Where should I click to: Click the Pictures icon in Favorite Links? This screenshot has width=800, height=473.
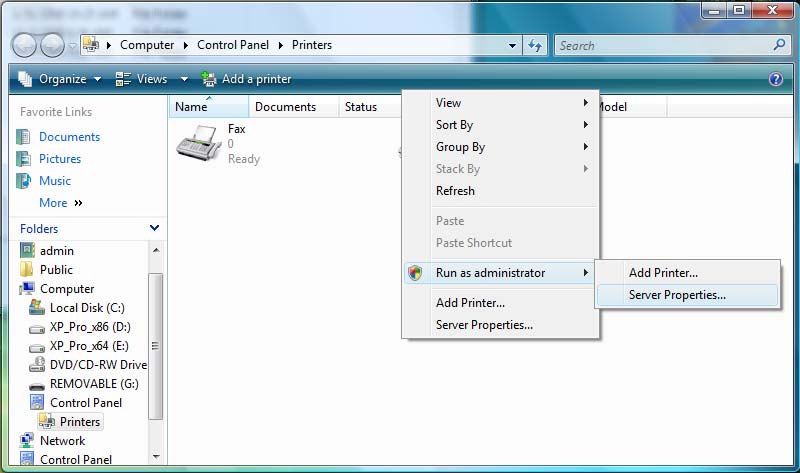pyautogui.click(x=23, y=159)
